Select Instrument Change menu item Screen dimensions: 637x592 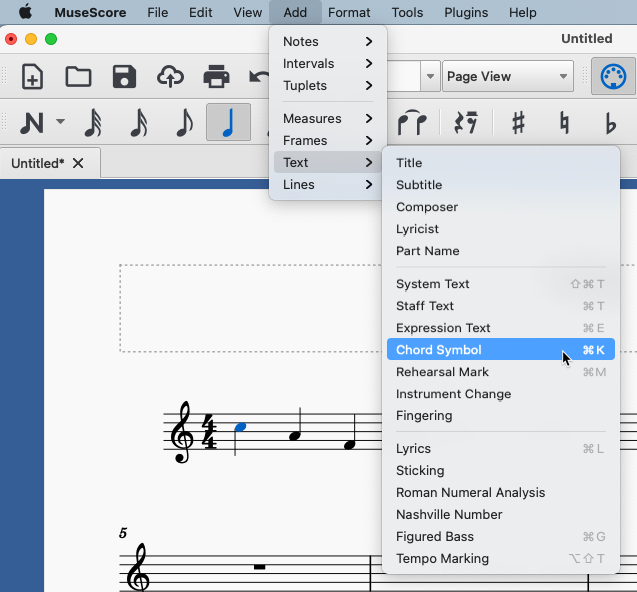[x=500, y=394]
